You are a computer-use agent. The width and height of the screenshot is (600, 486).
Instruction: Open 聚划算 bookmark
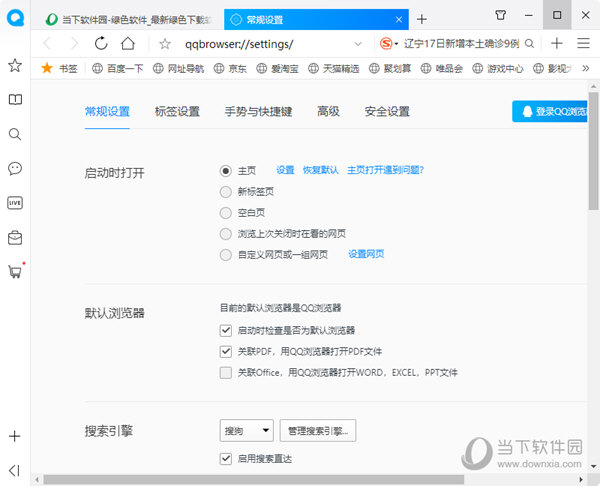point(390,68)
